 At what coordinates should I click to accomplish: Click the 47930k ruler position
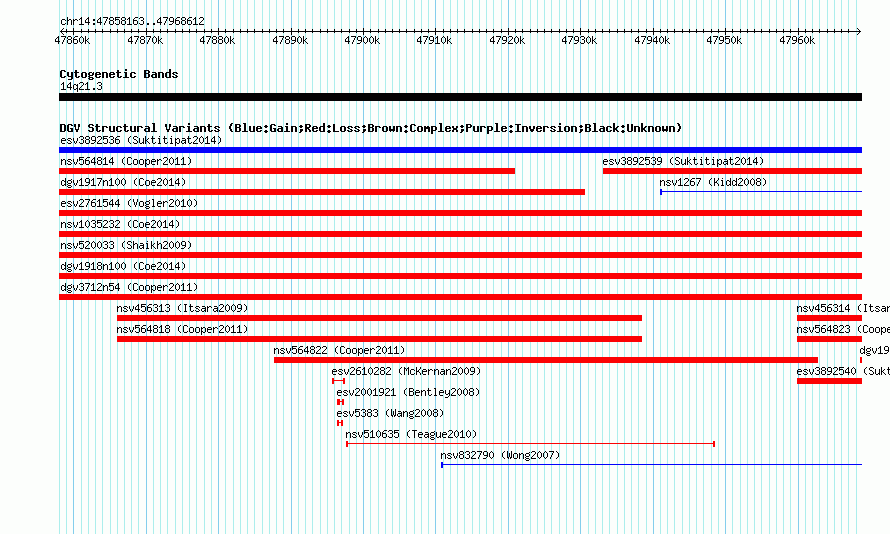pos(580,40)
